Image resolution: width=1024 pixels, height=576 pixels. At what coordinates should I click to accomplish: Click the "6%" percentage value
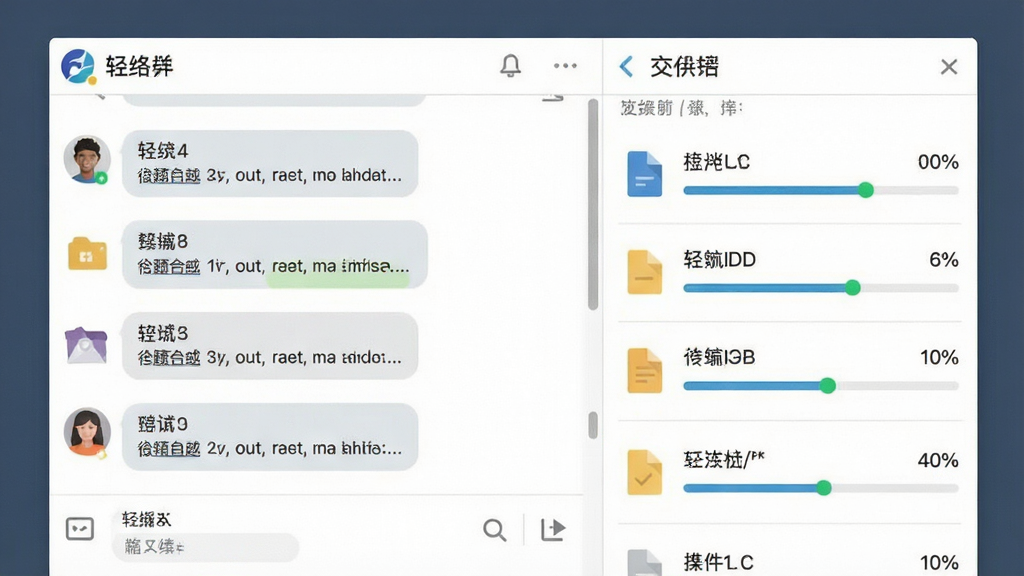[944, 260]
